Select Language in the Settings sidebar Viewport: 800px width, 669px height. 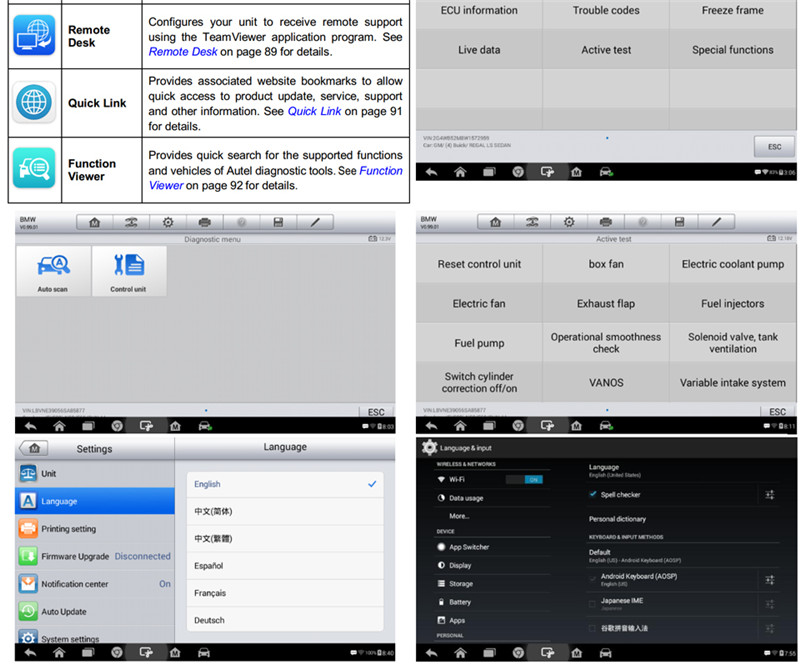[x=94, y=501]
